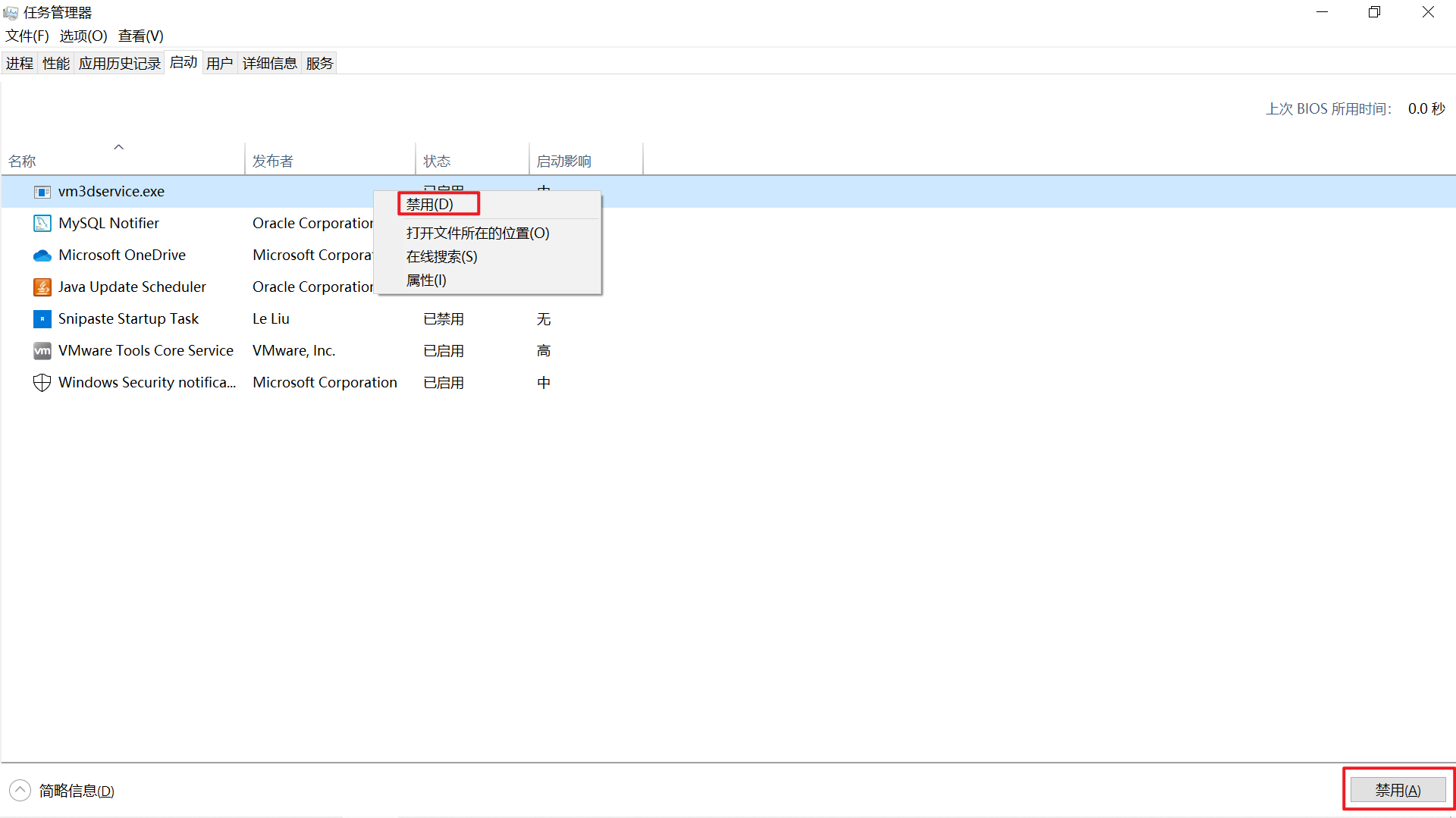Click the sort arrow above Name column
Image resolution: width=1456 pixels, height=818 pixels.
tap(118, 147)
